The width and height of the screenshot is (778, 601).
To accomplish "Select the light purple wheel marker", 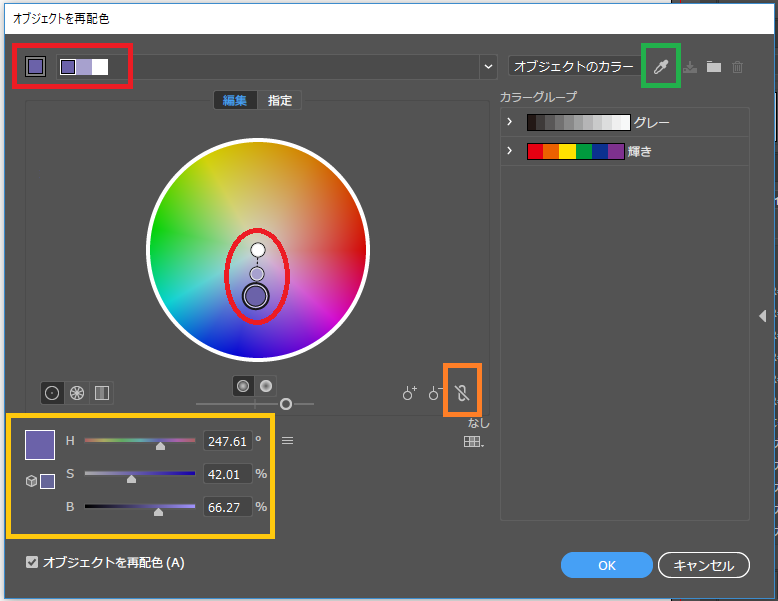I will pos(257,273).
